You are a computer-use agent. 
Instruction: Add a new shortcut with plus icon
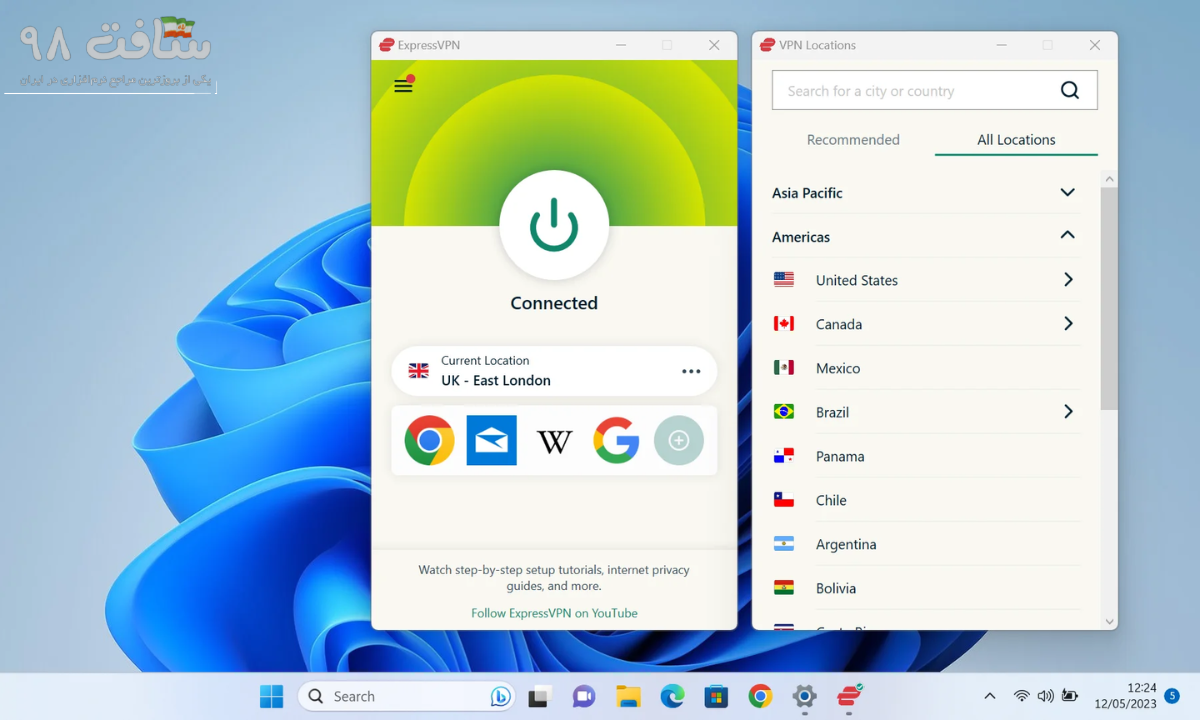tap(679, 440)
